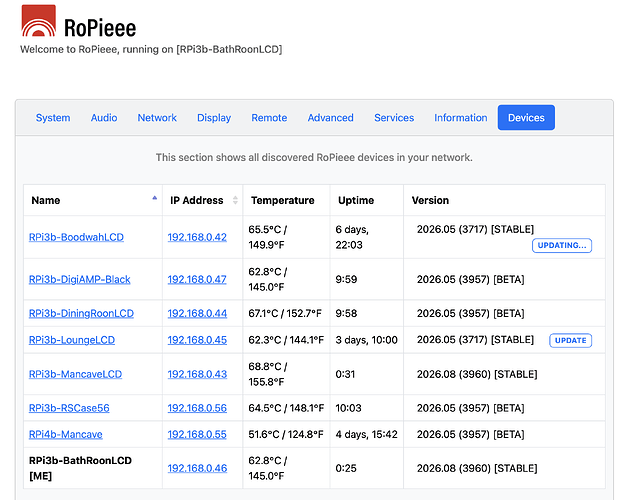This screenshot has width=619, height=500.
Task: Open RPi4b-Mancave device link
Action: [x=66, y=434]
